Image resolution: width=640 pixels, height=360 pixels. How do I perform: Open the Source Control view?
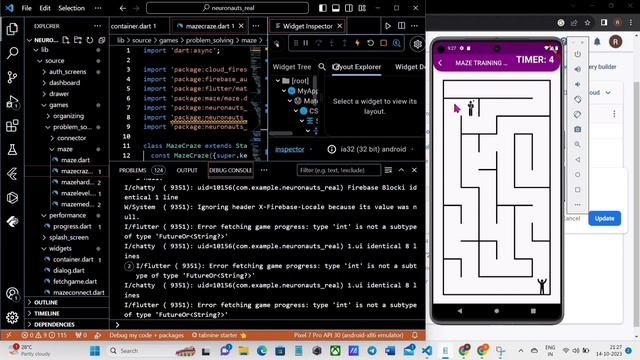click(12, 77)
